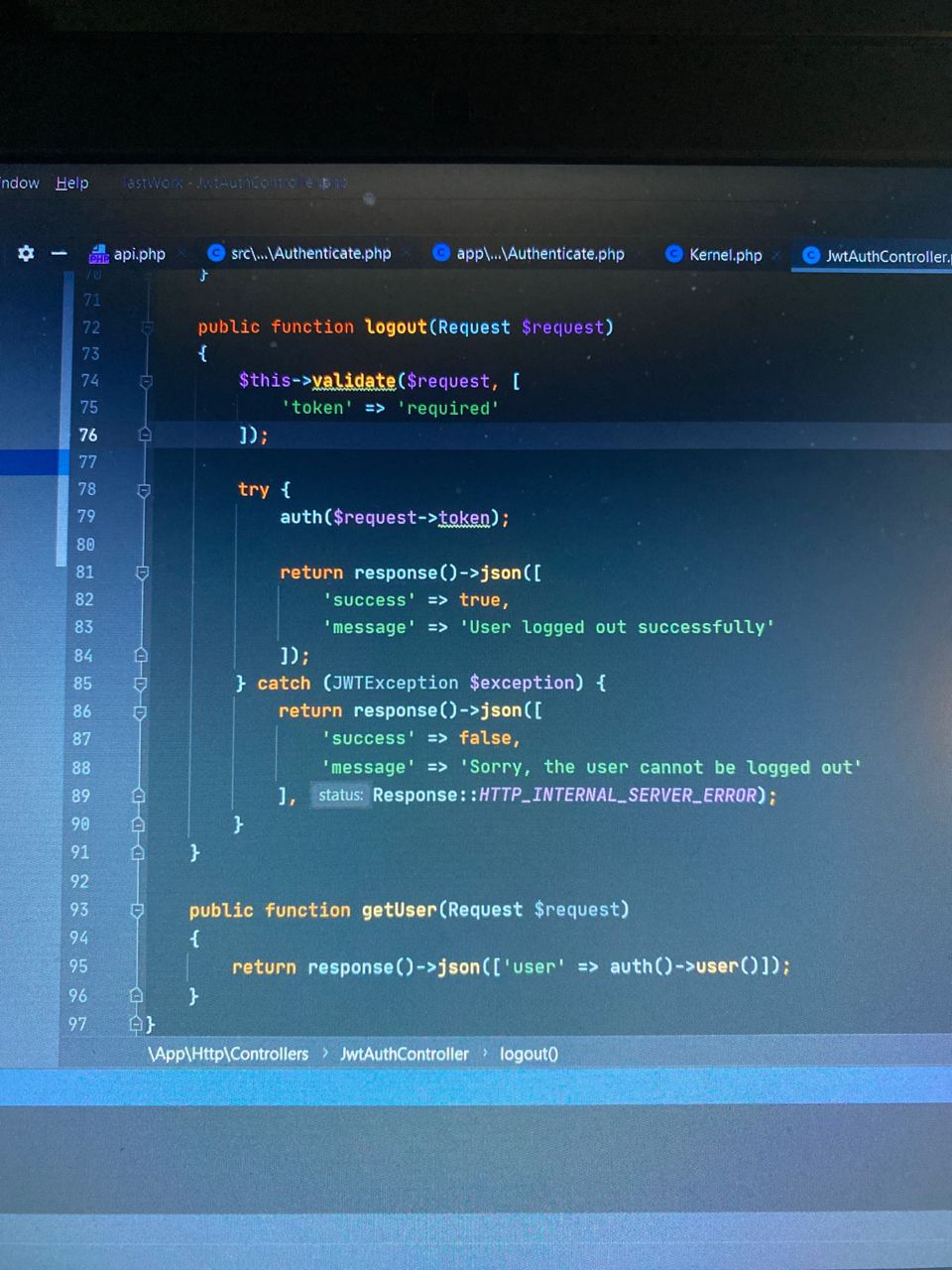This screenshot has height=1270, width=952.
Task: Click the try keyword on line 78
Action: (x=253, y=490)
